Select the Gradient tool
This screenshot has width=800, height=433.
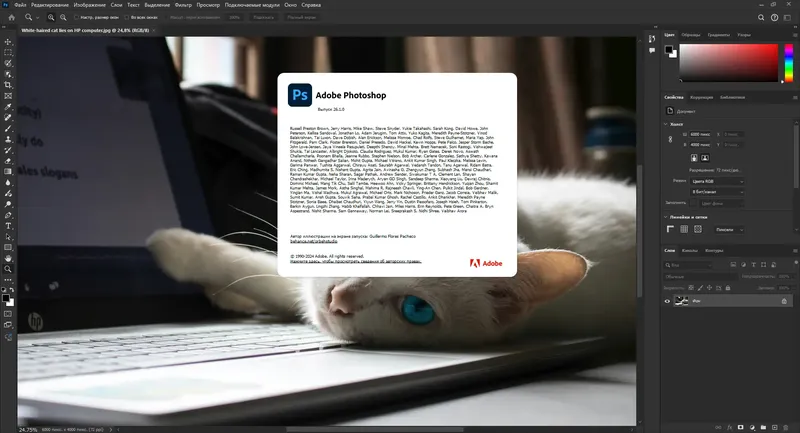8,172
